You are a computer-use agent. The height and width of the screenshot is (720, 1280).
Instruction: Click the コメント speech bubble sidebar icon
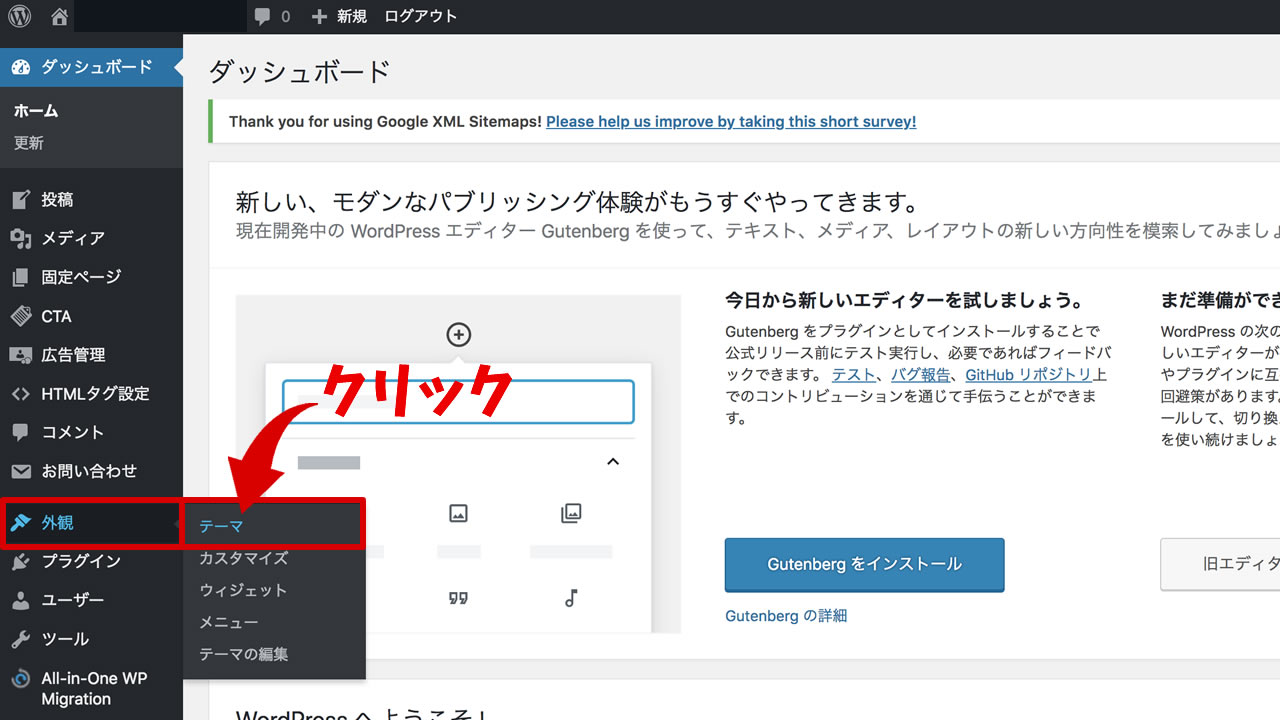[21, 433]
